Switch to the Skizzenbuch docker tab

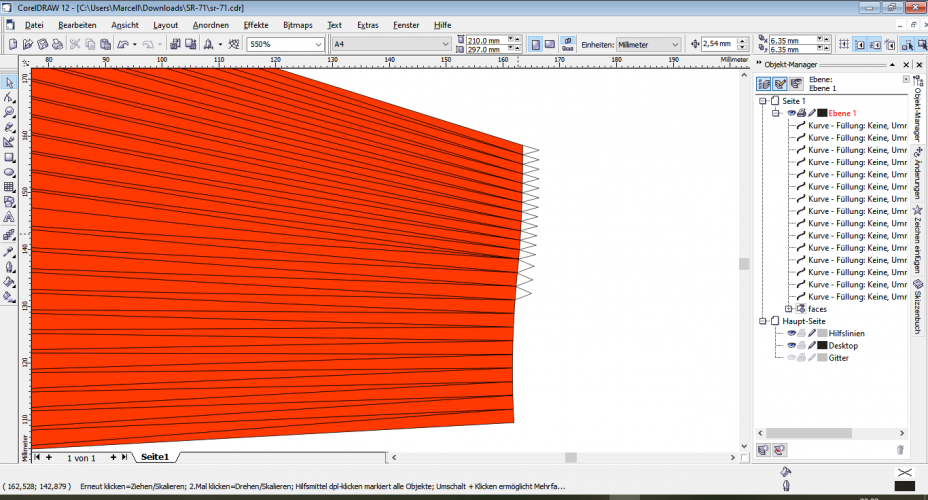[x=918, y=307]
